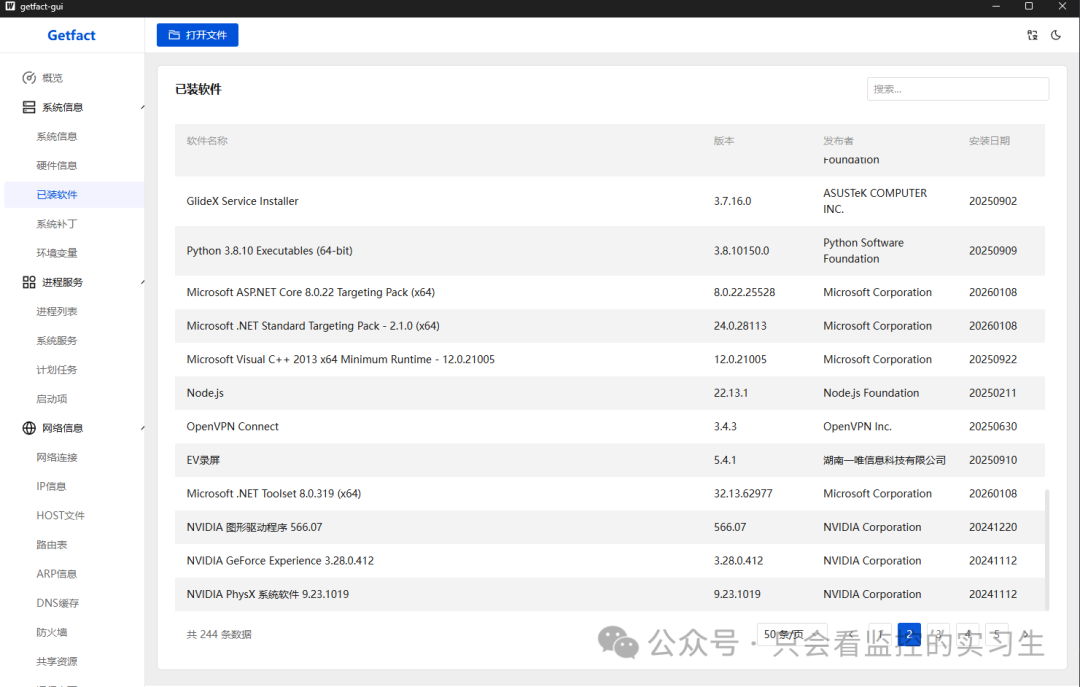Collapse the 系统信息 section chevron

[x=142, y=107]
